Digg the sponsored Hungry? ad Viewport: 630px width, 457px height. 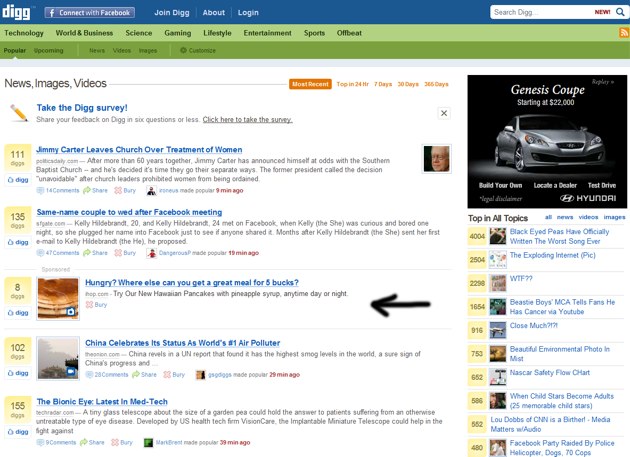[18, 312]
